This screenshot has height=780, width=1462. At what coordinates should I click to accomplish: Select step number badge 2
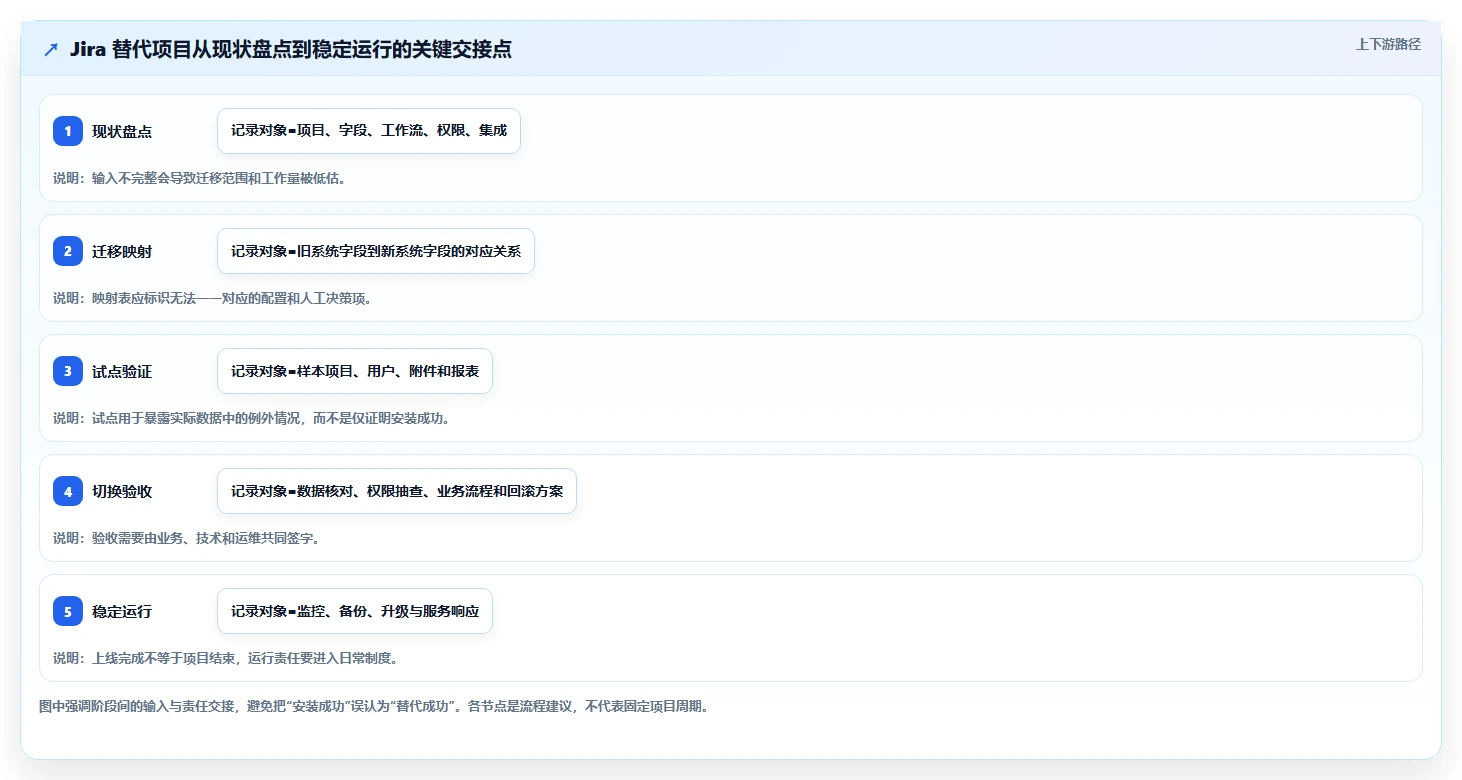point(68,251)
